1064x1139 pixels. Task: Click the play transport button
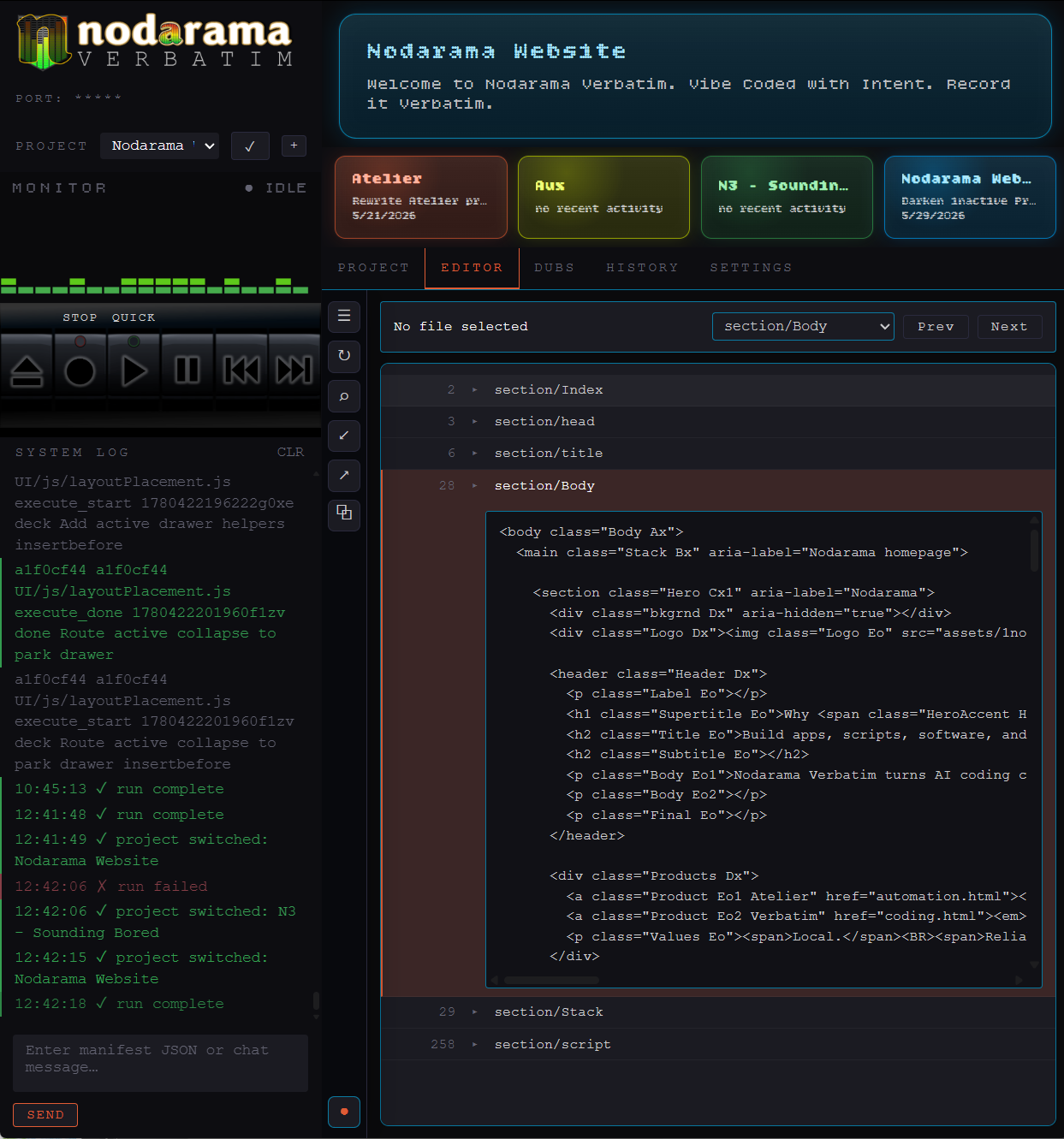coord(134,371)
